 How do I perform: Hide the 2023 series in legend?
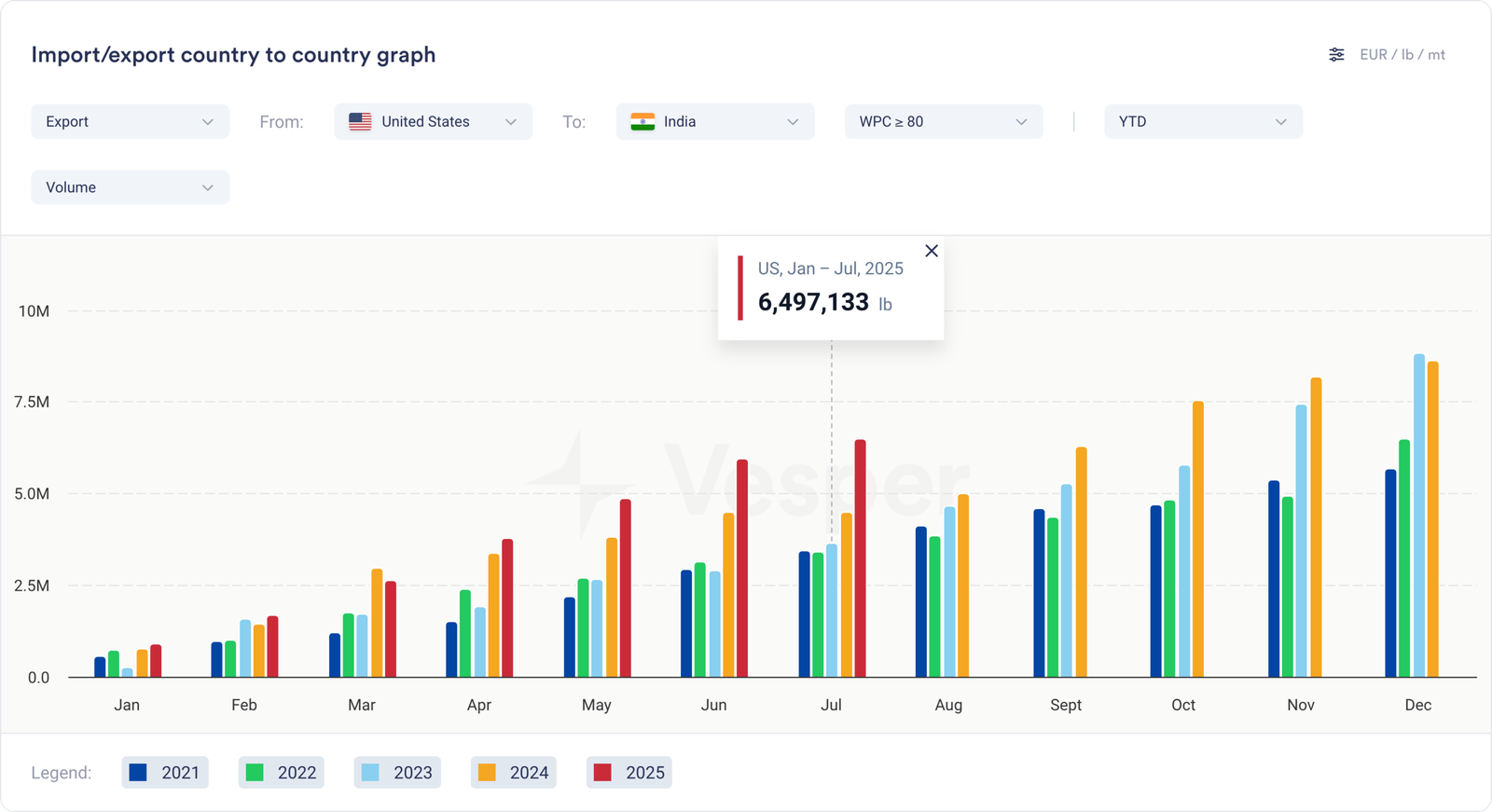point(397,773)
